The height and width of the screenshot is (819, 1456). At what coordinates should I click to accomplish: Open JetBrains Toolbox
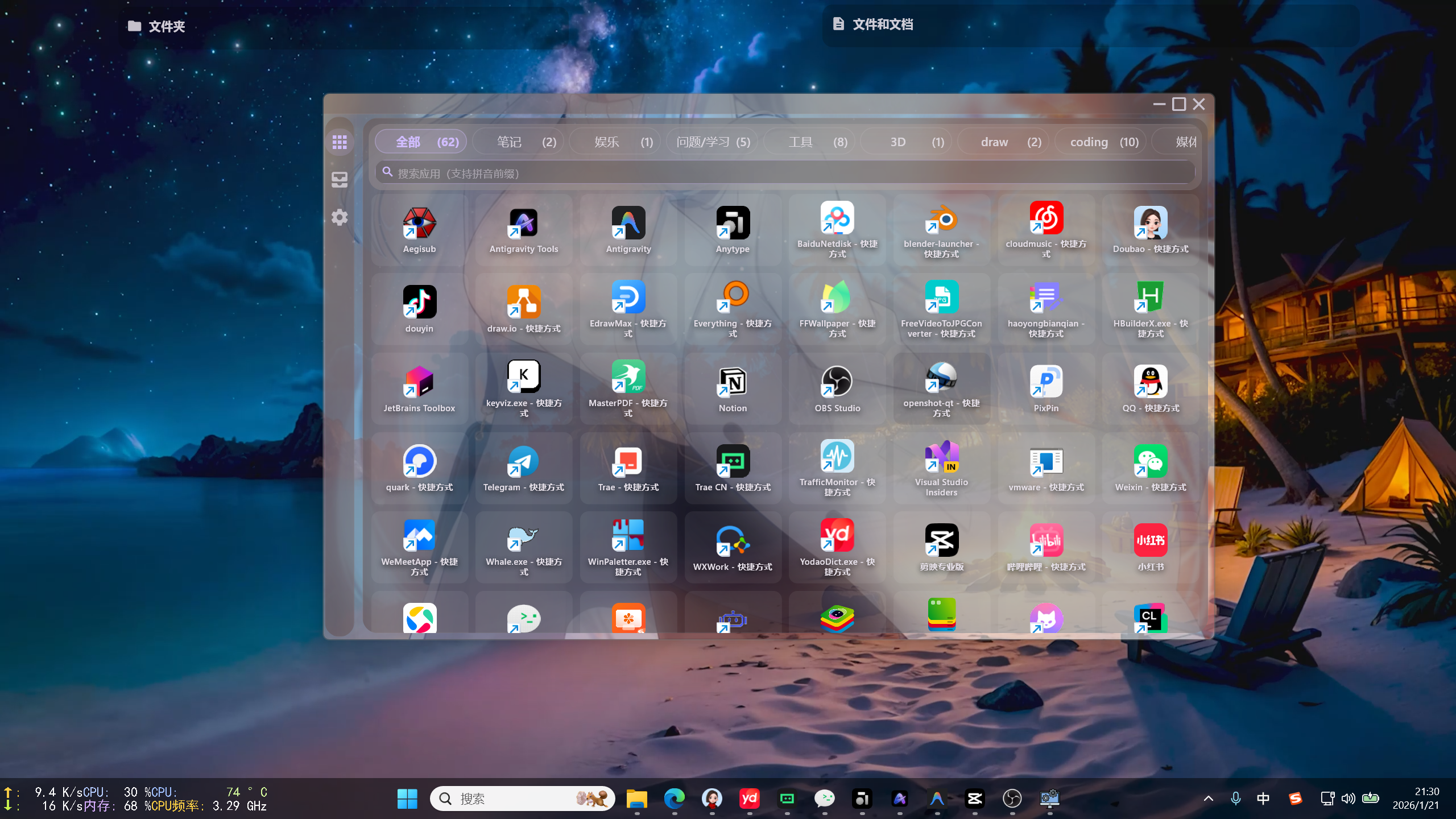[x=419, y=387]
